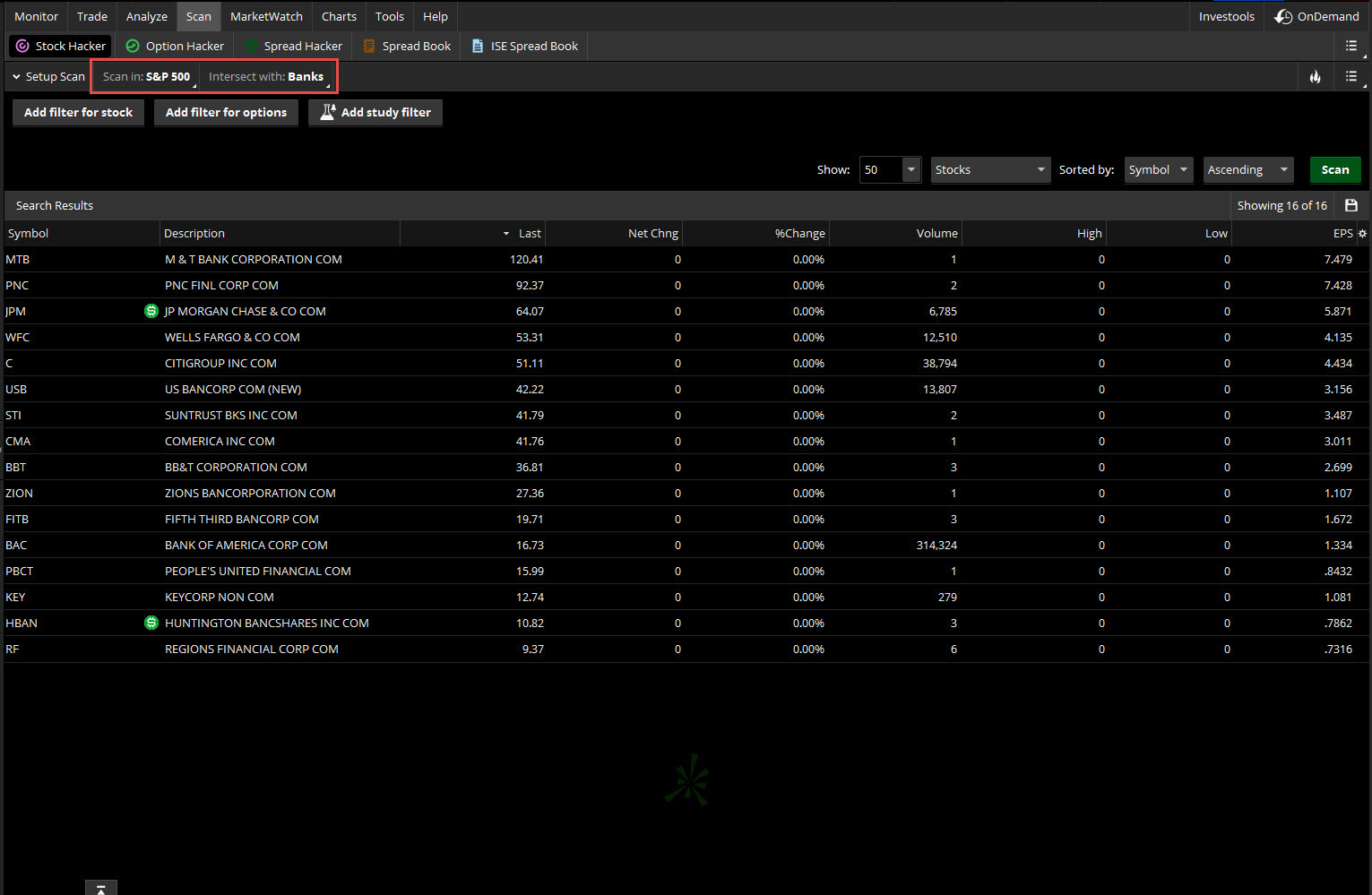Click KEYCORP NON COM description

click(x=220, y=597)
